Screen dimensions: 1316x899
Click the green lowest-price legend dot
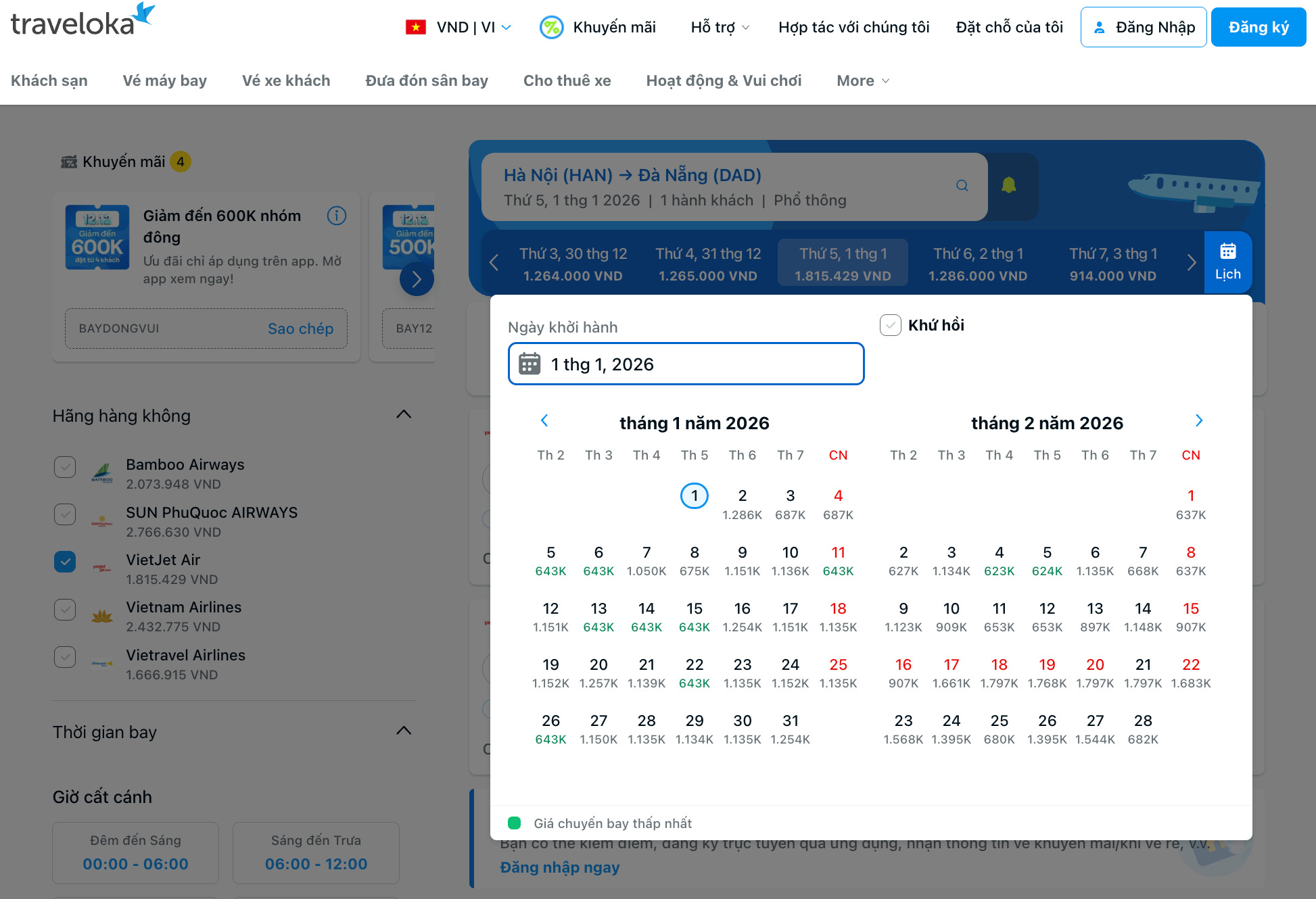coord(515,823)
